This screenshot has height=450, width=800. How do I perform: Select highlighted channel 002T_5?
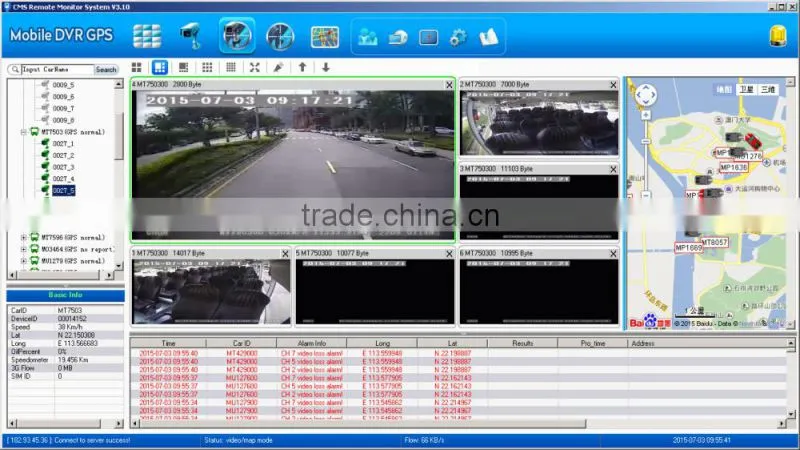pos(63,191)
